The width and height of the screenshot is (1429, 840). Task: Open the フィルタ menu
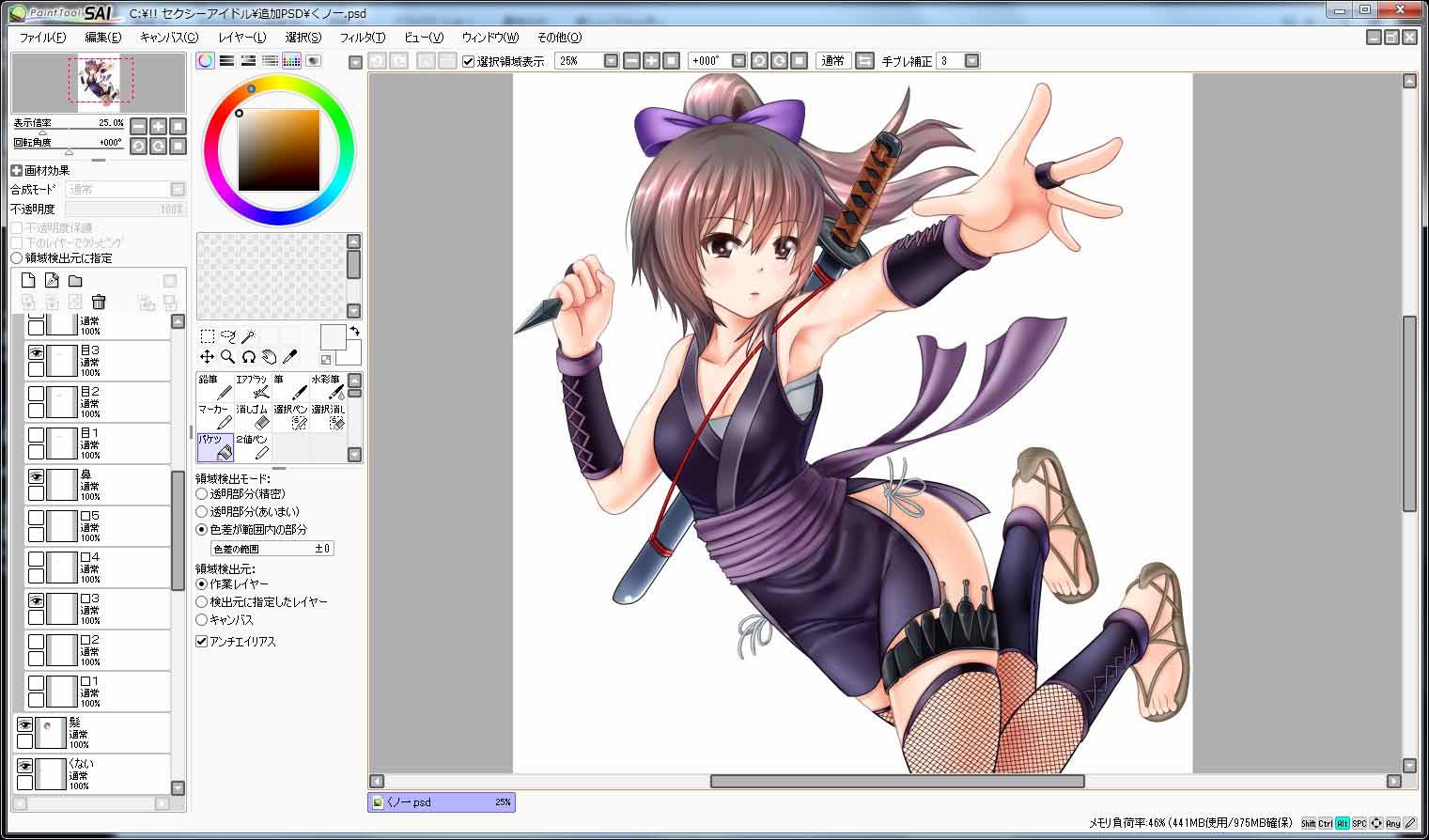click(362, 38)
